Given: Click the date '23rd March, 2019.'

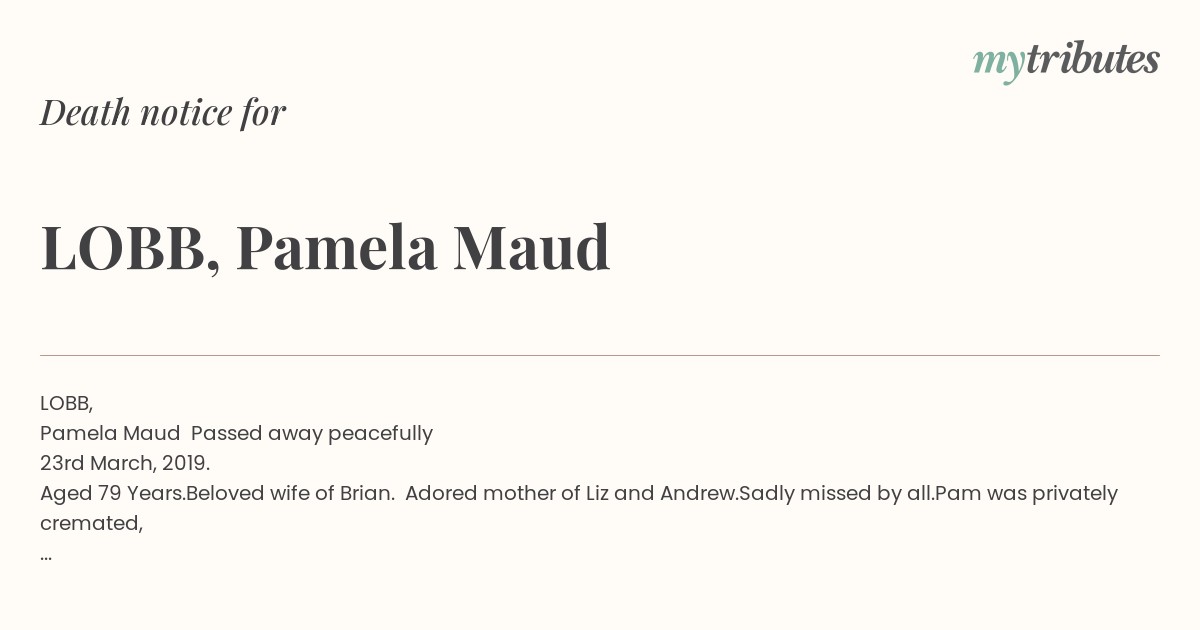Looking at the screenshot, I should point(125,464).
